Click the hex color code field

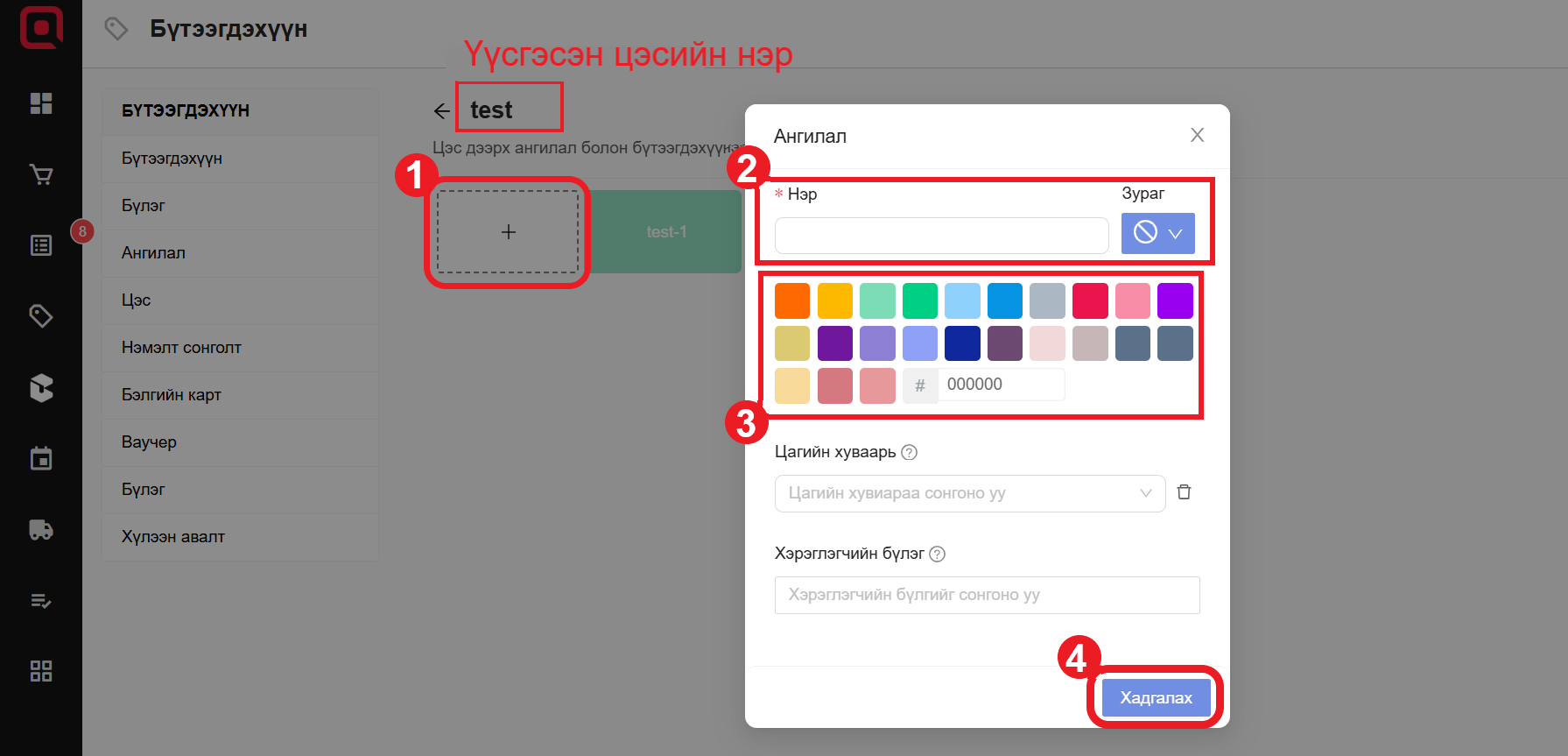pos(1001,385)
